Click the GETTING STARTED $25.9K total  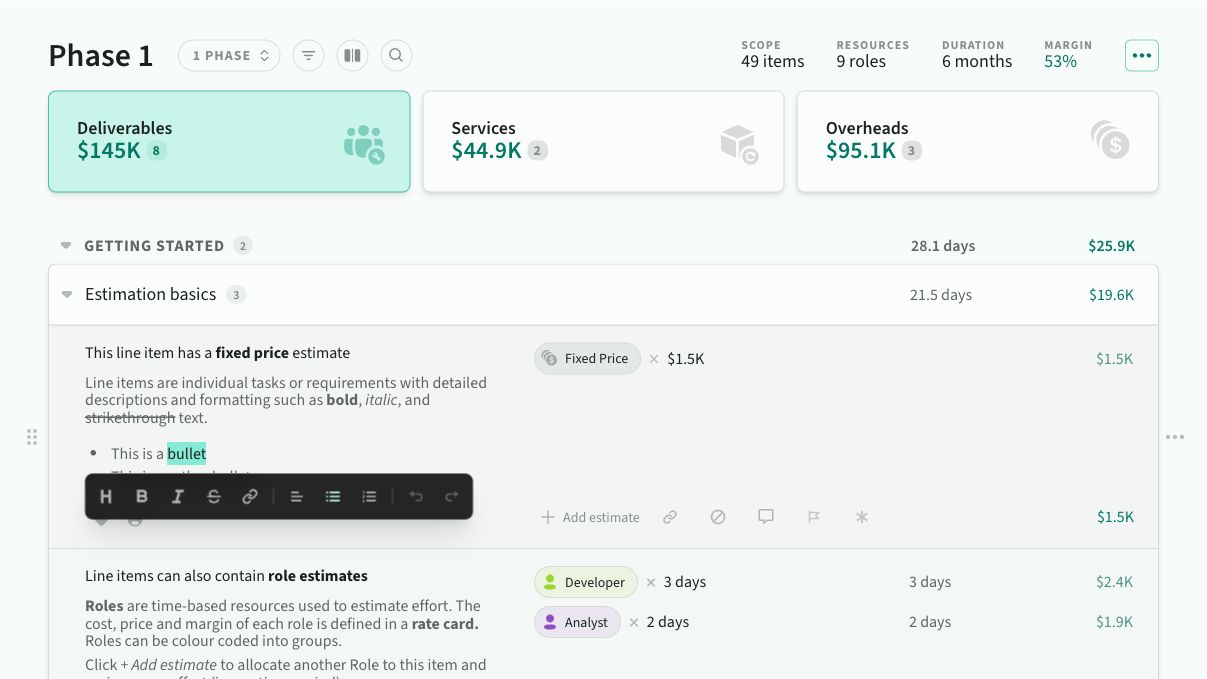1112,246
